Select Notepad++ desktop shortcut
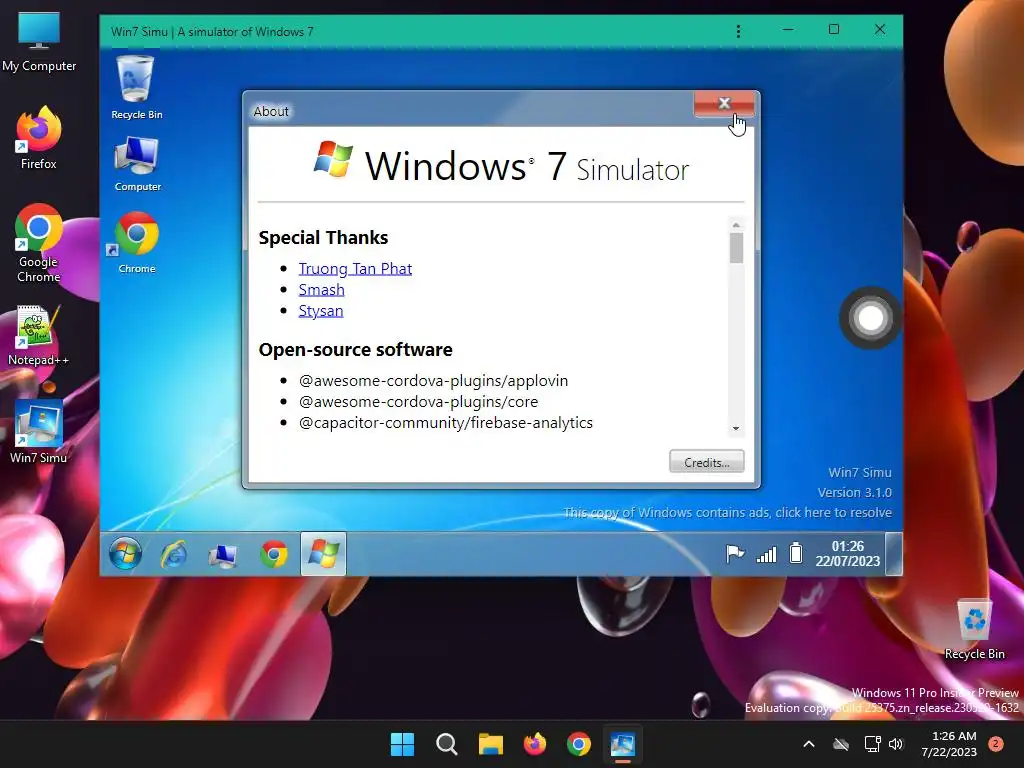Viewport: 1024px width, 768px height. (39, 335)
